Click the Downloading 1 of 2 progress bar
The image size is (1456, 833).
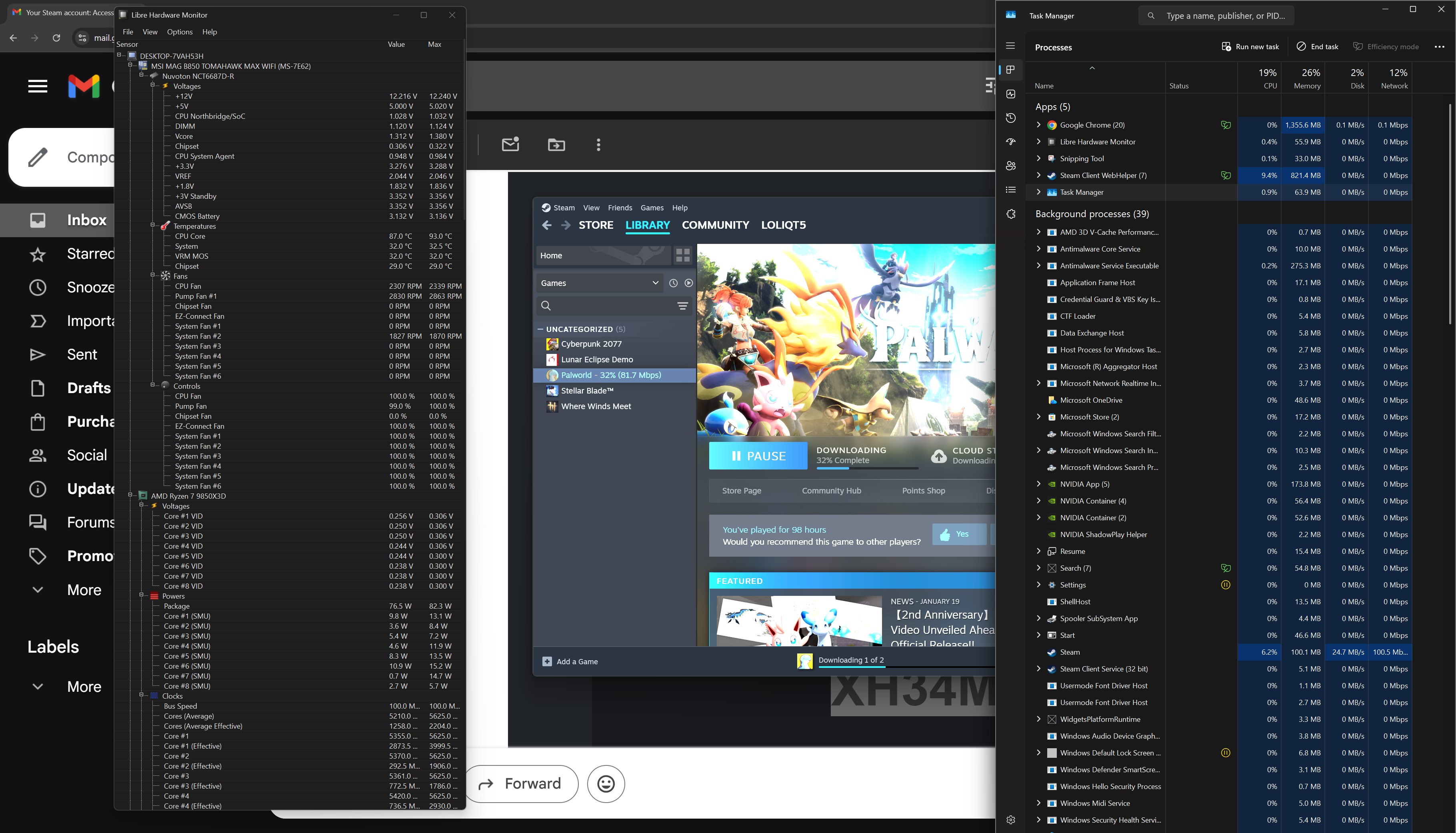(851, 660)
